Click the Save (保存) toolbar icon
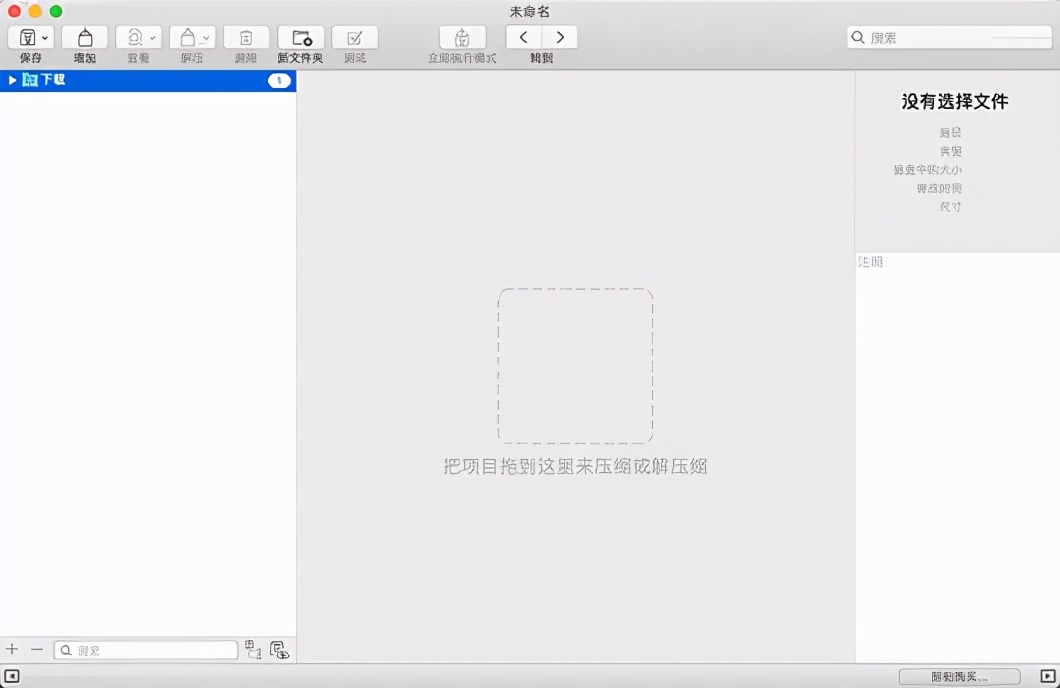Image resolution: width=1060 pixels, height=688 pixels. point(27,38)
